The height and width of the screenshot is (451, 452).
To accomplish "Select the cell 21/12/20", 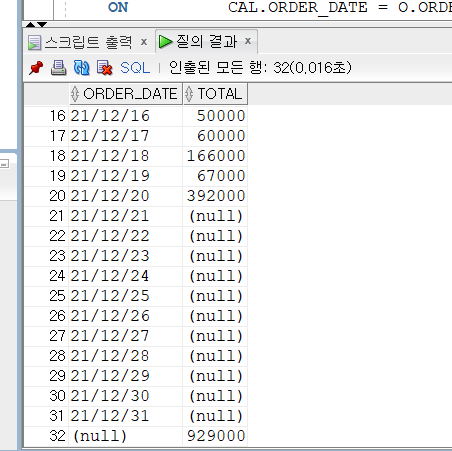I will tap(126, 196).
